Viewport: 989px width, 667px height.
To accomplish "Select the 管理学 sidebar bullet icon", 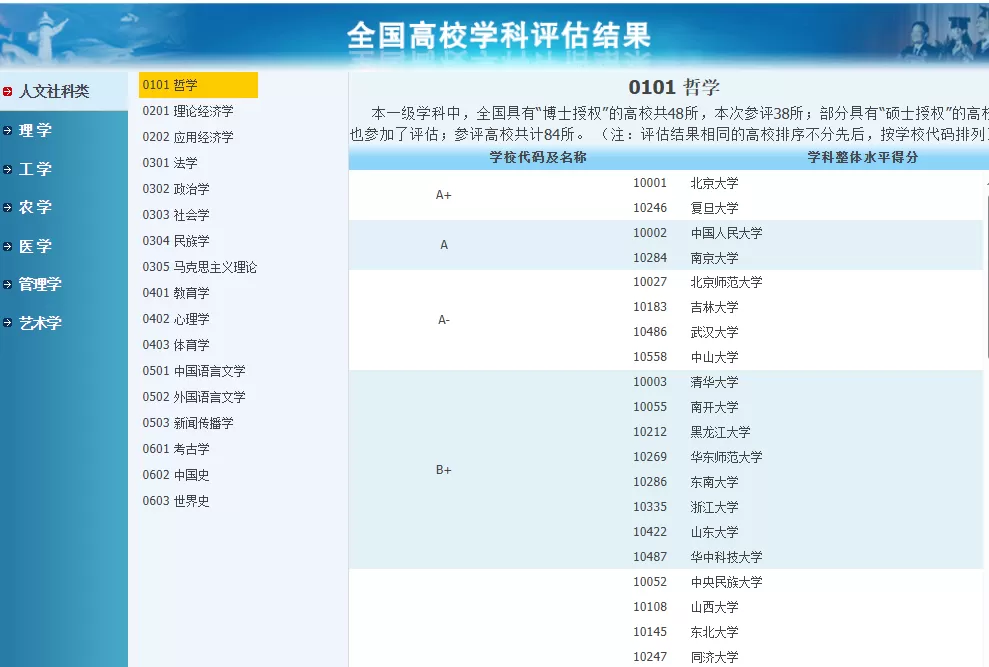I will [8, 284].
